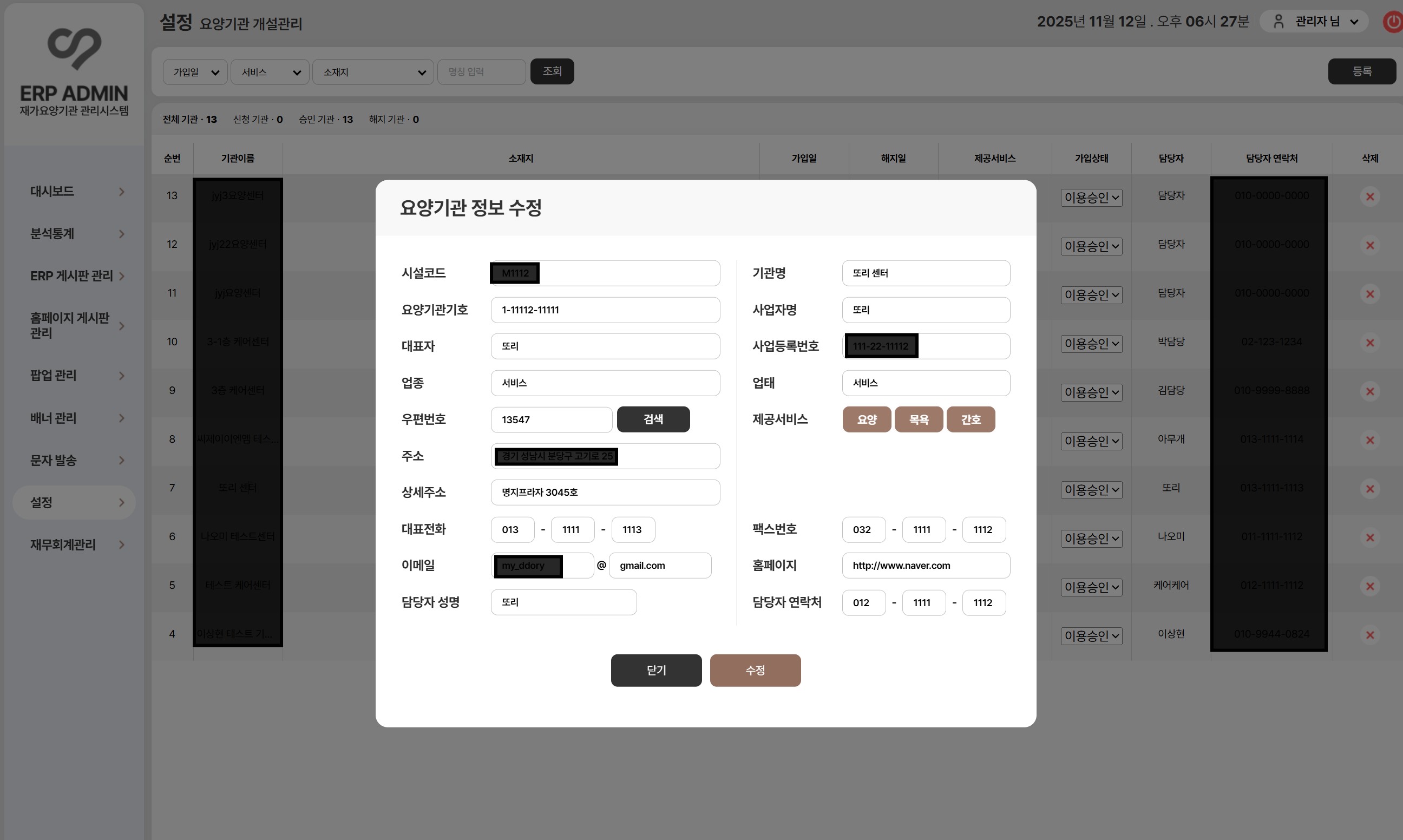Open the 소재지 filter dropdown
This screenshot has width=1403, height=840.
[x=373, y=72]
